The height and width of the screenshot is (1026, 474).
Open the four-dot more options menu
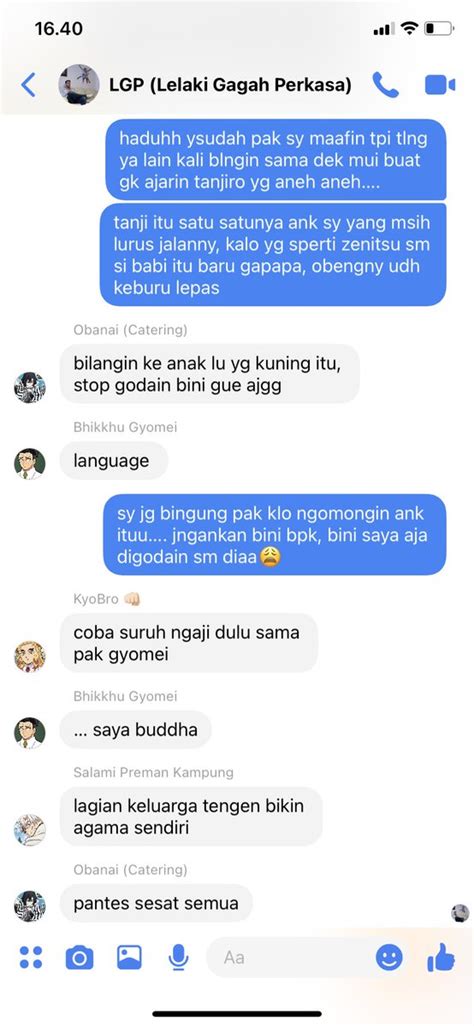pyautogui.click(x=30, y=957)
